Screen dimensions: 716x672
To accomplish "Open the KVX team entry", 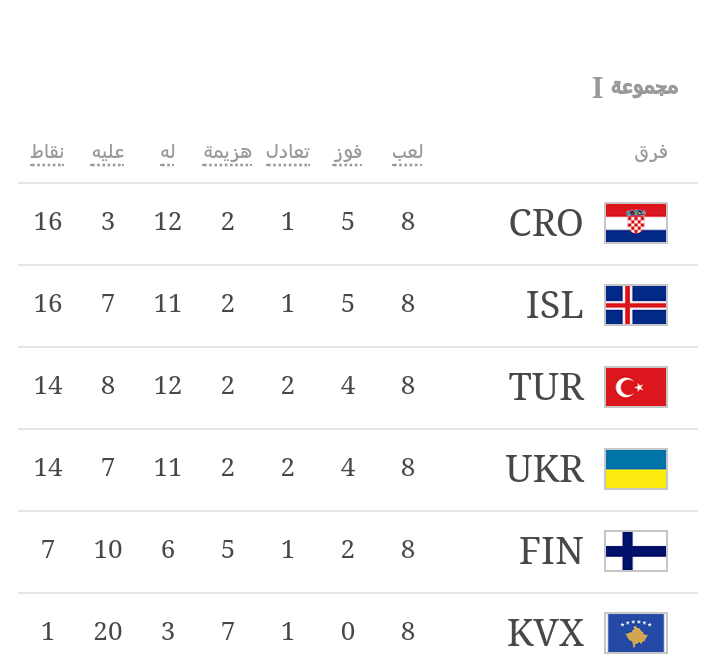I will (x=545, y=633).
